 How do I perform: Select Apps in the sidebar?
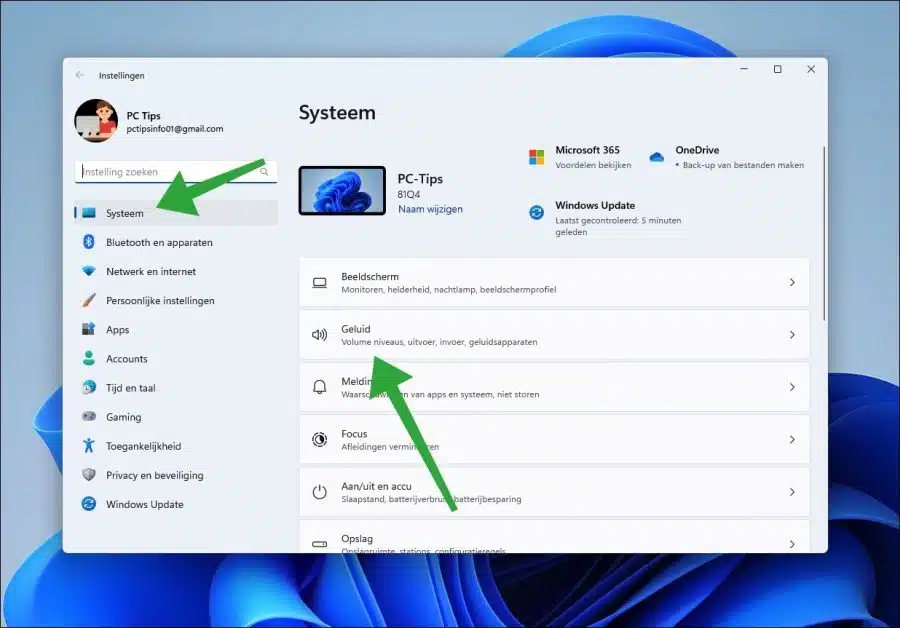click(176, 329)
